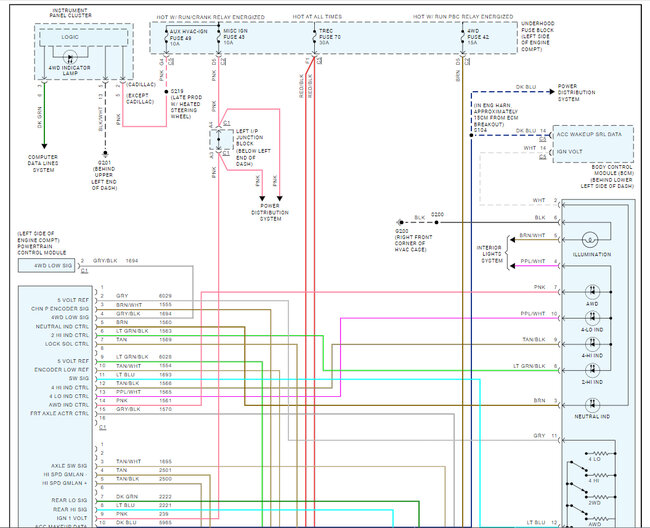Click the 4WD fuse 42 symbol

click(x=463, y=38)
